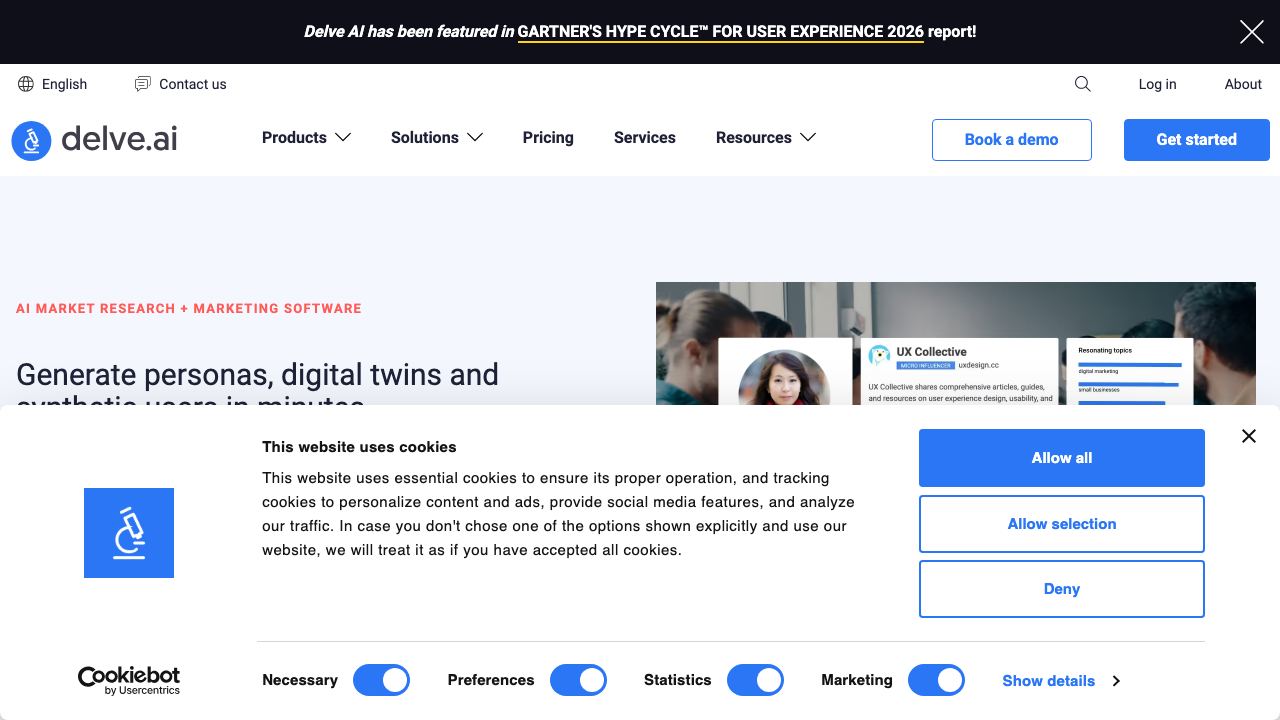1280x720 pixels.
Task: Toggle the Necessary cookies switch
Action: point(381,680)
